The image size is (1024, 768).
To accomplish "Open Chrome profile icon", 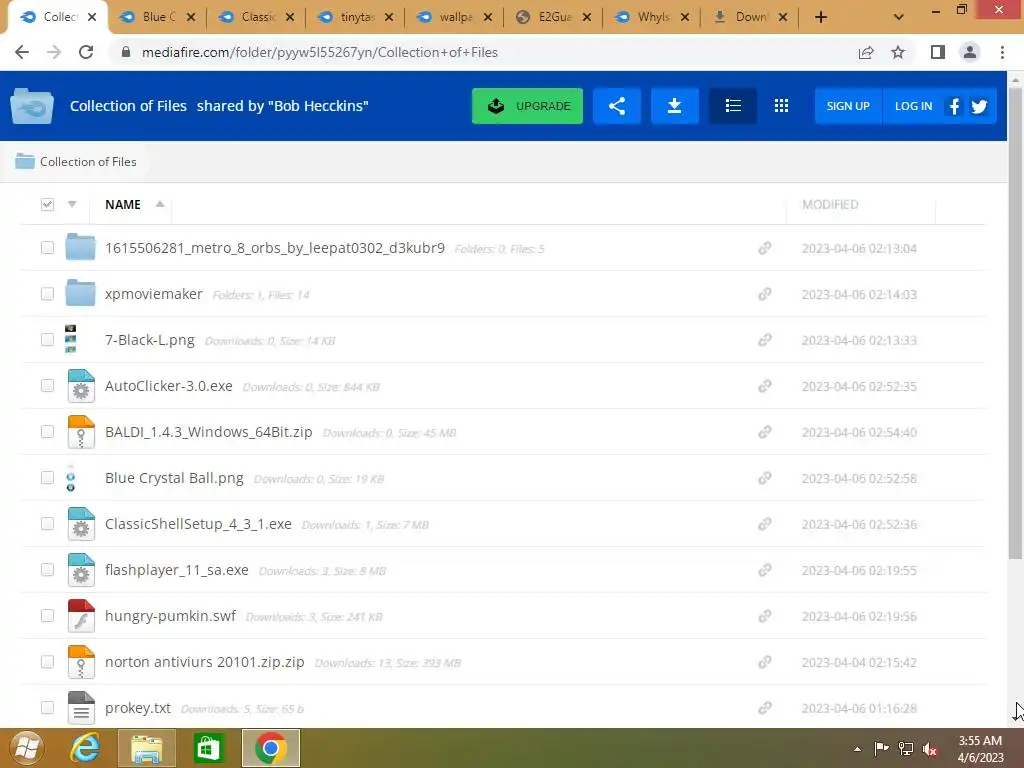I will pos(970,52).
